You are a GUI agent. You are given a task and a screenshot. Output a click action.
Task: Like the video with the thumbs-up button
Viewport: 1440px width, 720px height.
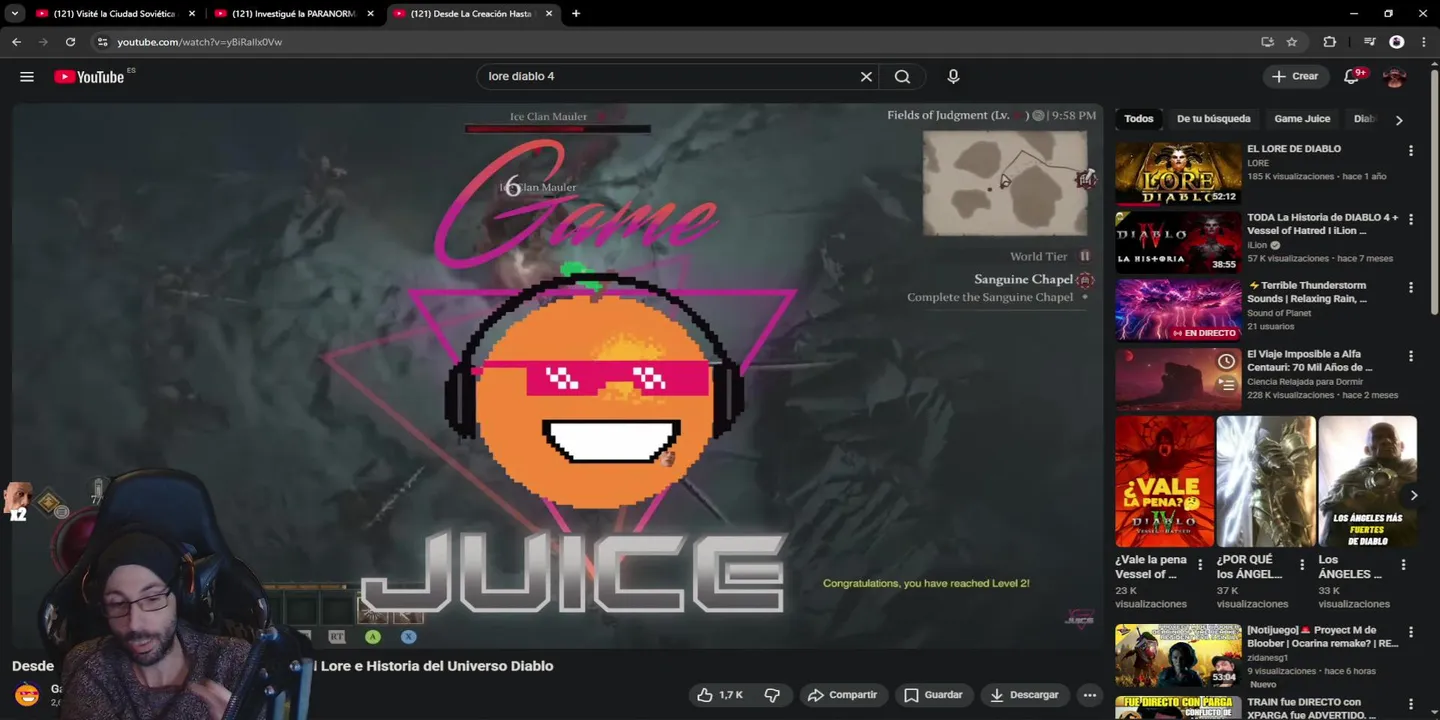coord(720,695)
